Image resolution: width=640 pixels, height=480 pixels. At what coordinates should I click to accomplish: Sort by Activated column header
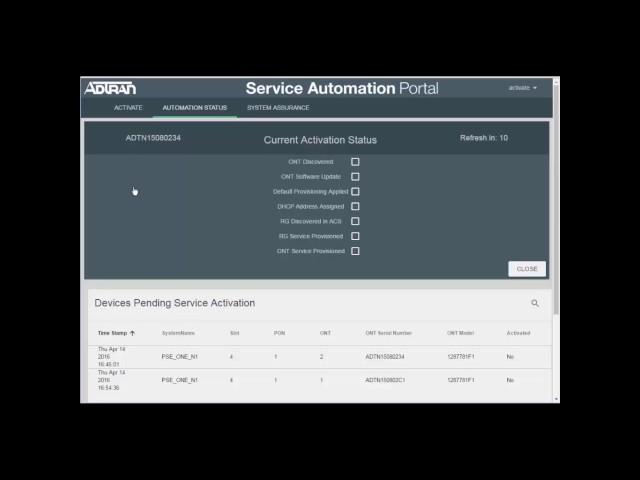pyautogui.click(x=518, y=333)
